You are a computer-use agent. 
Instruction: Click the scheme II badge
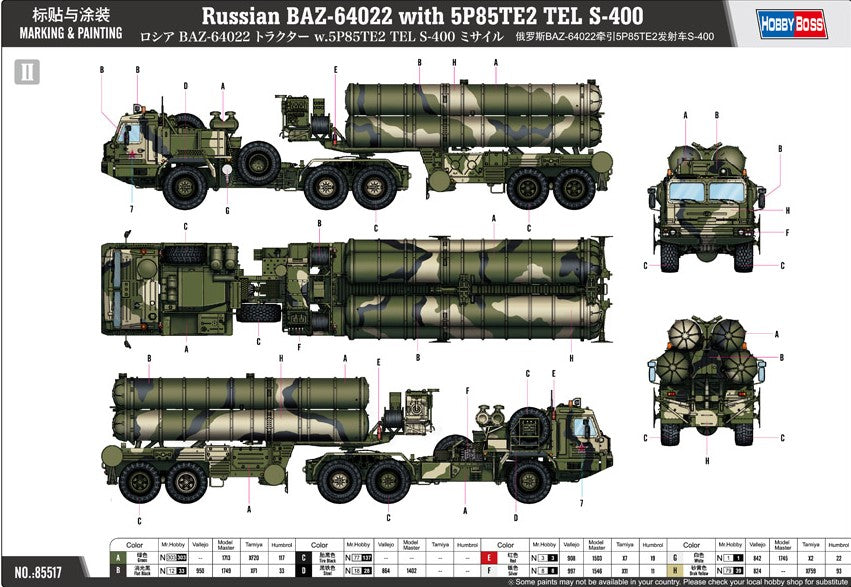[27, 72]
